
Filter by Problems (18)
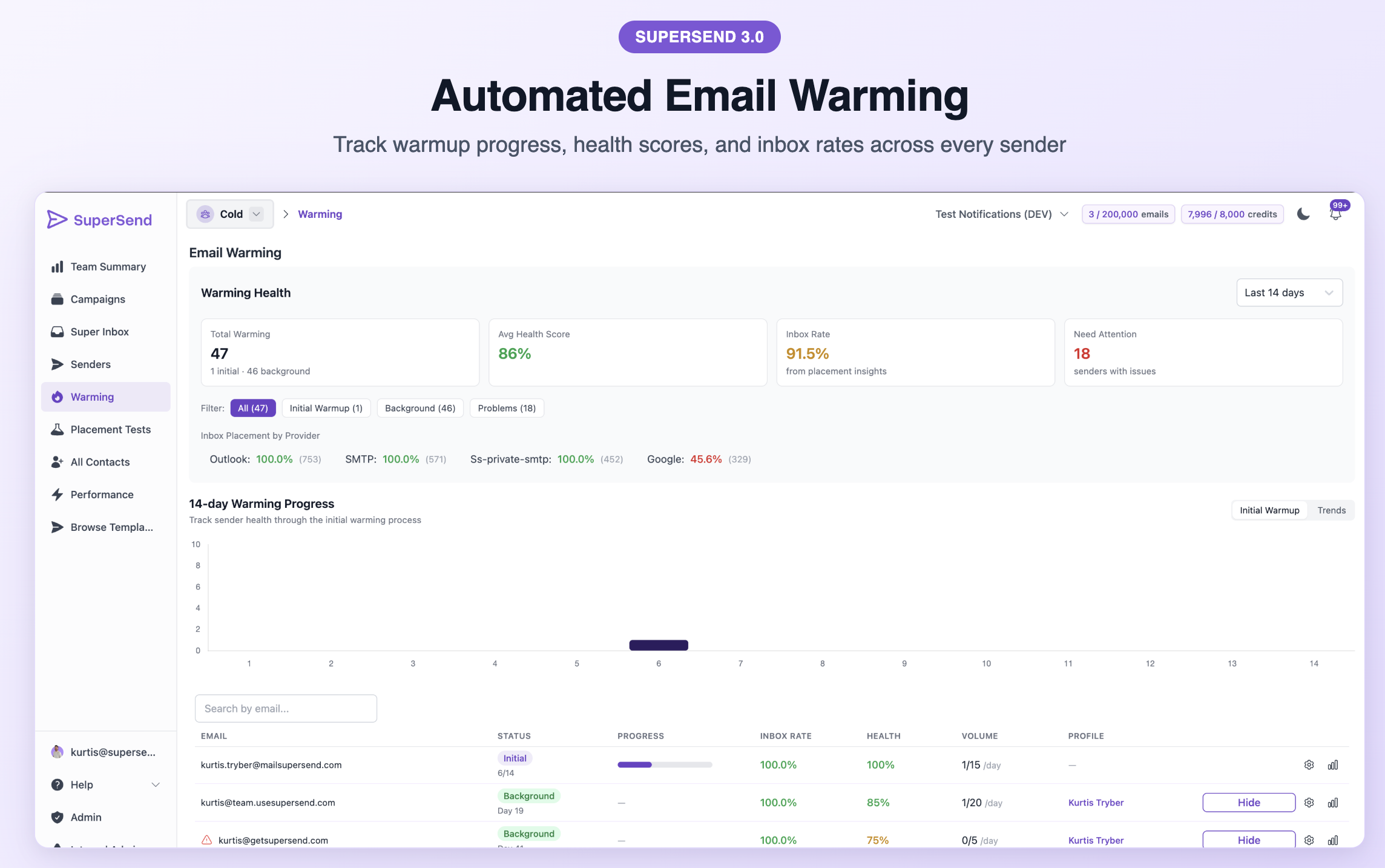pos(507,408)
